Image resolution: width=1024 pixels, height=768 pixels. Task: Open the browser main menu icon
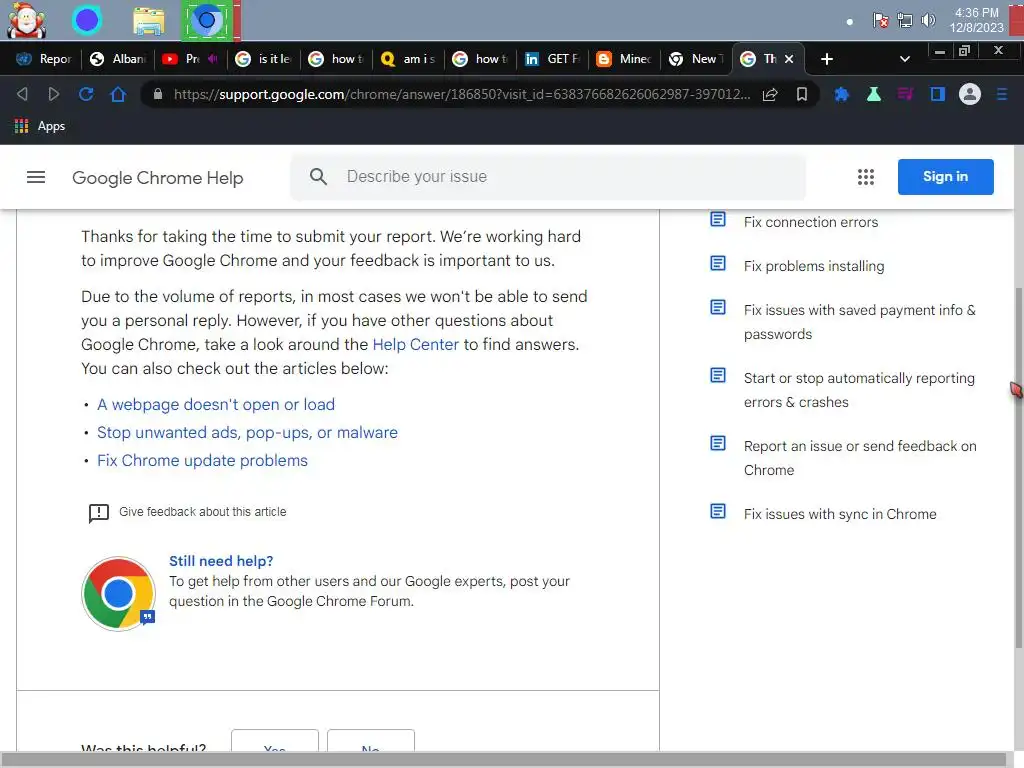coord(1002,95)
